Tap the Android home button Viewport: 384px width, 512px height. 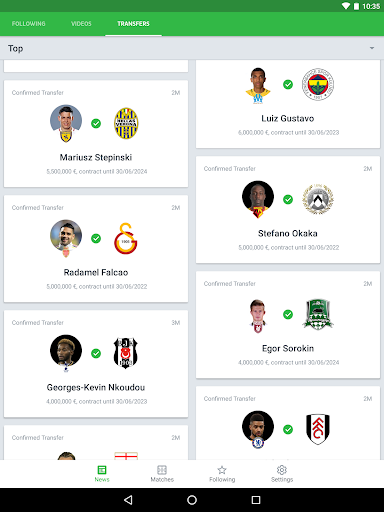[192, 500]
